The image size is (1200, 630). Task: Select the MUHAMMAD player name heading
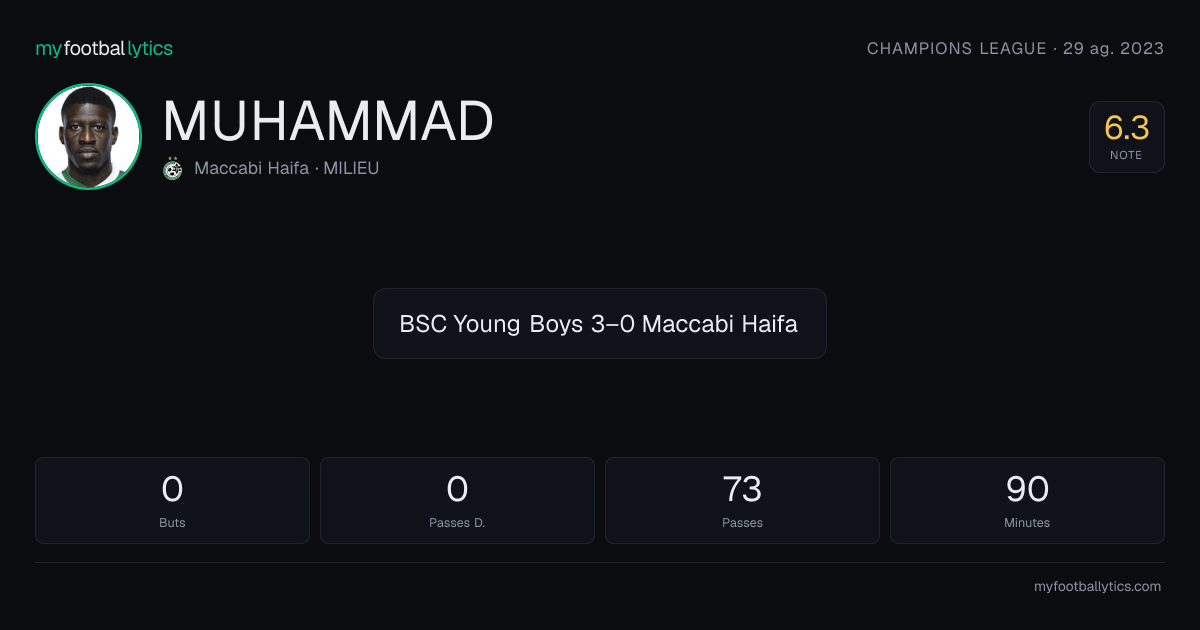(x=328, y=122)
